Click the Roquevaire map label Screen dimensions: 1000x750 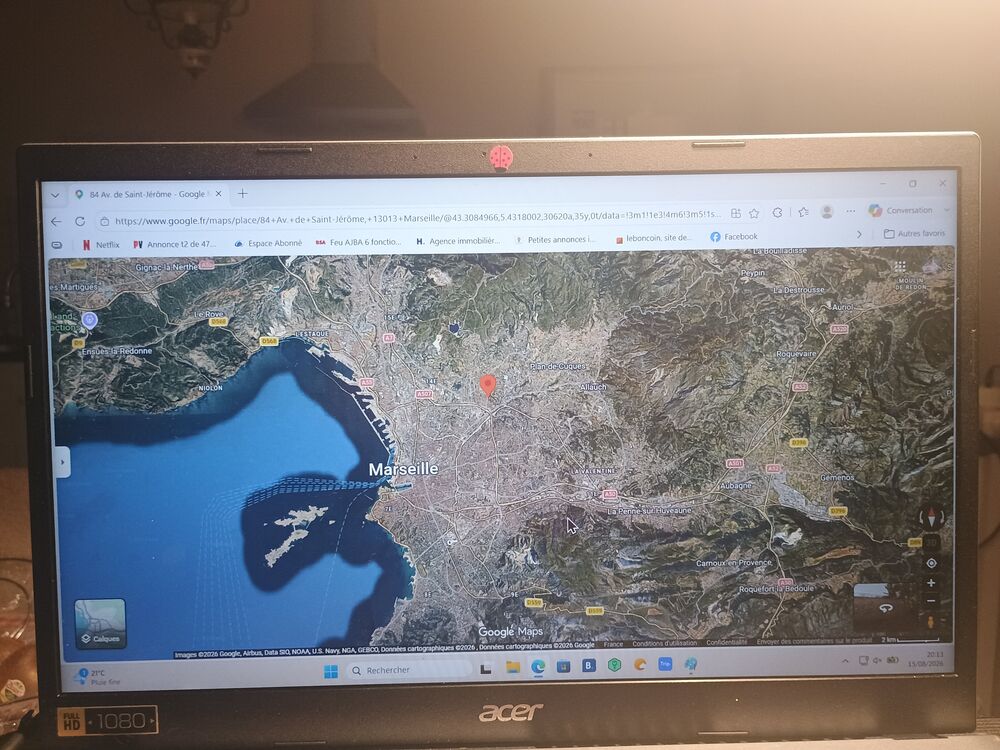[796, 353]
